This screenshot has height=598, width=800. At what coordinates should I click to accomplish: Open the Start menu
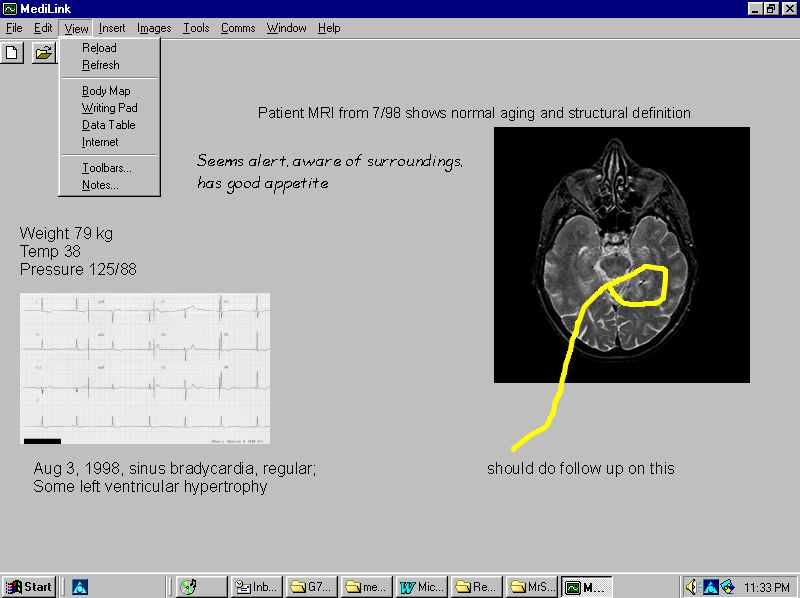[x=29, y=587]
